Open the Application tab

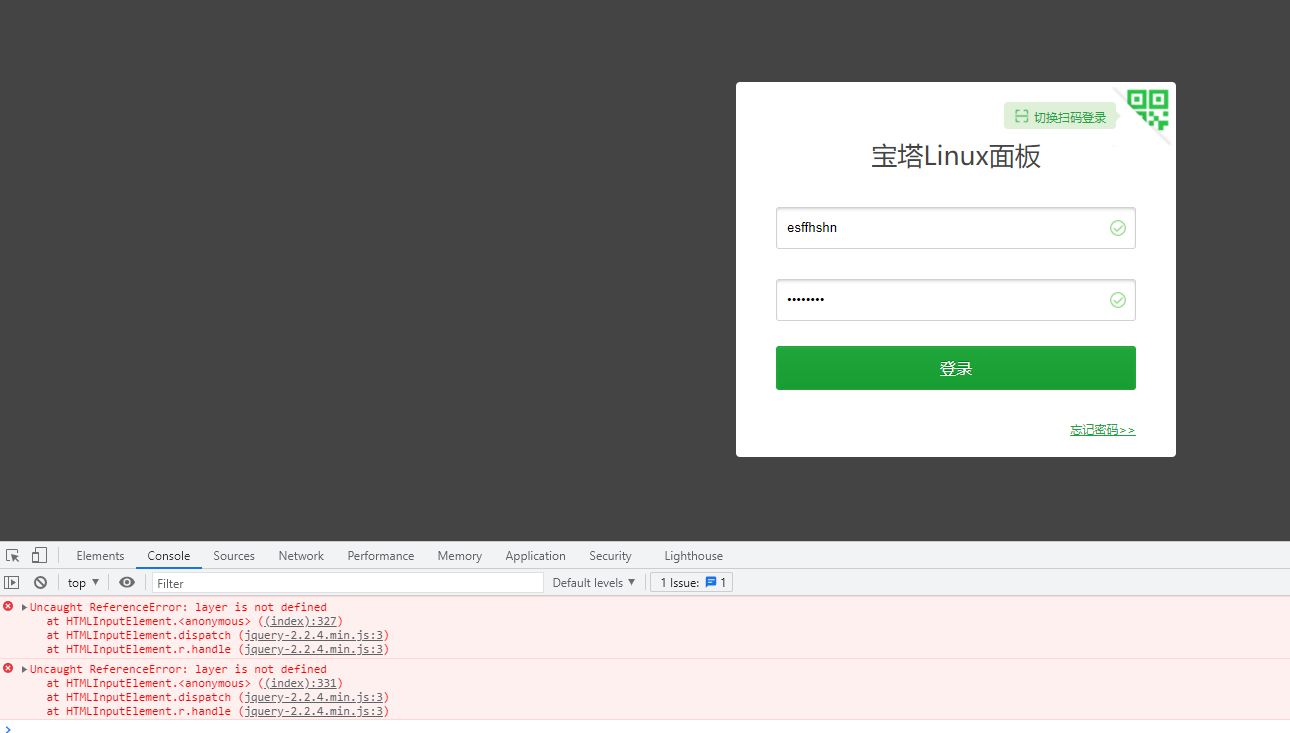click(536, 556)
